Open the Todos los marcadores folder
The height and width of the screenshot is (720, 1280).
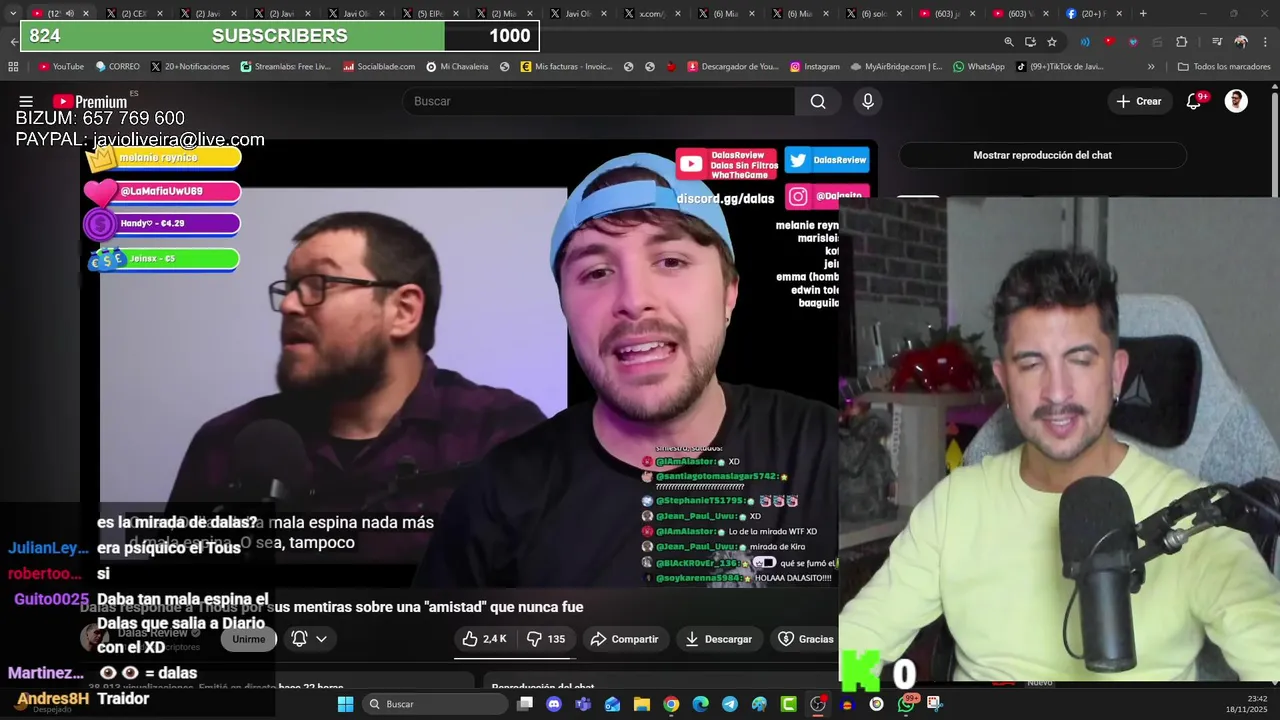click(x=1224, y=67)
